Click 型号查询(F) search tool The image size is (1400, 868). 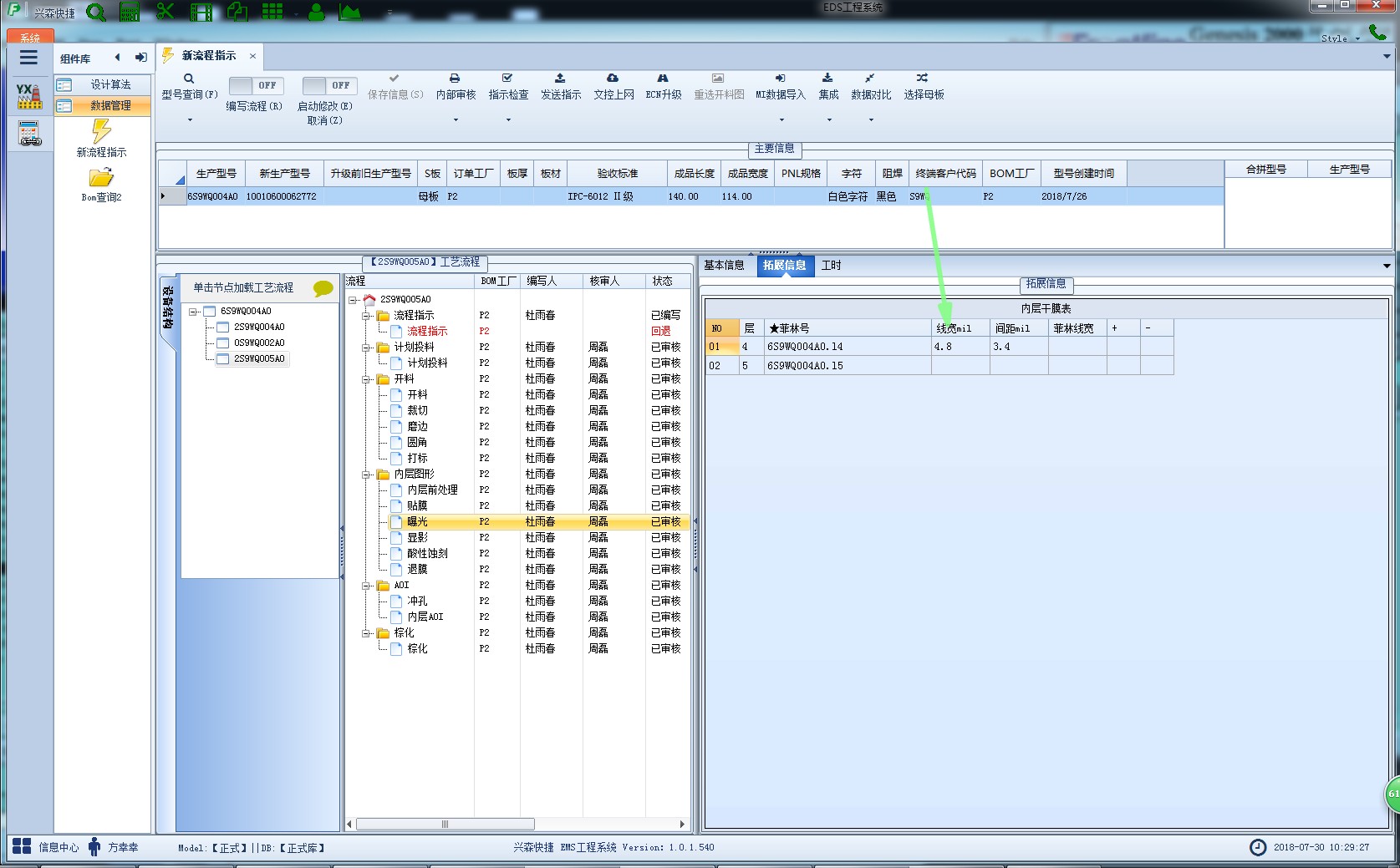[189, 86]
